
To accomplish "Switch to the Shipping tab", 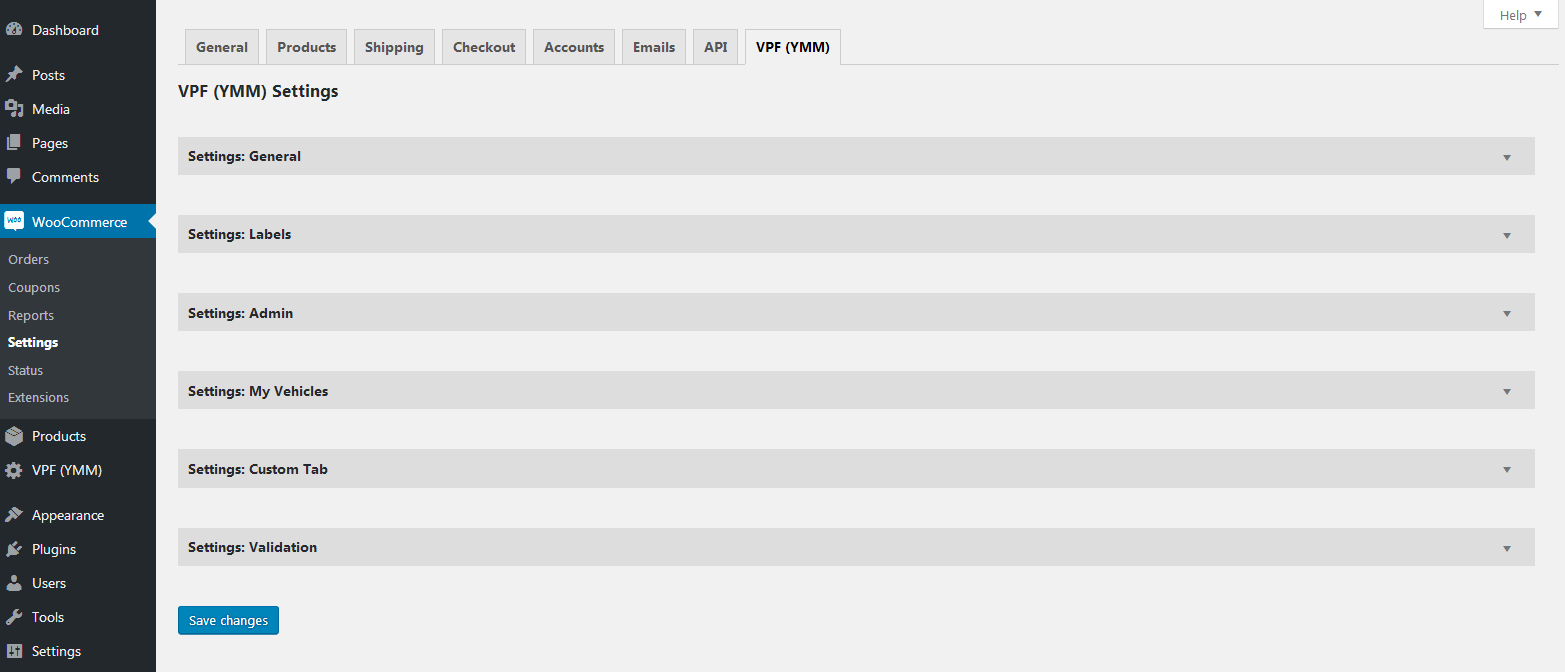I will point(394,47).
